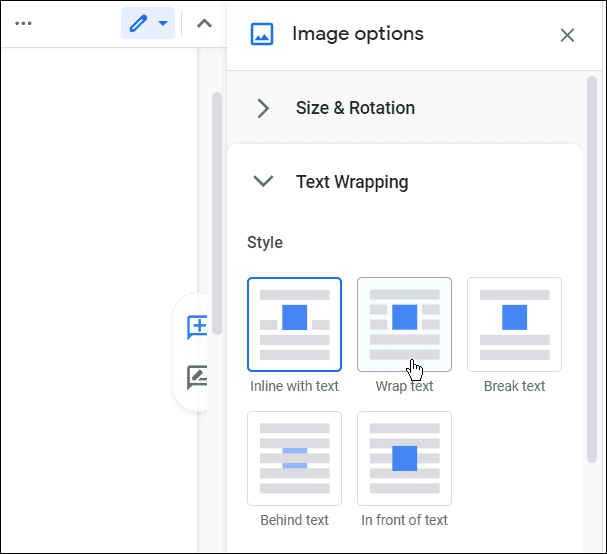Click the Break text caption
Viewport: 607px width, 554px height.
[x=514, y=386]
